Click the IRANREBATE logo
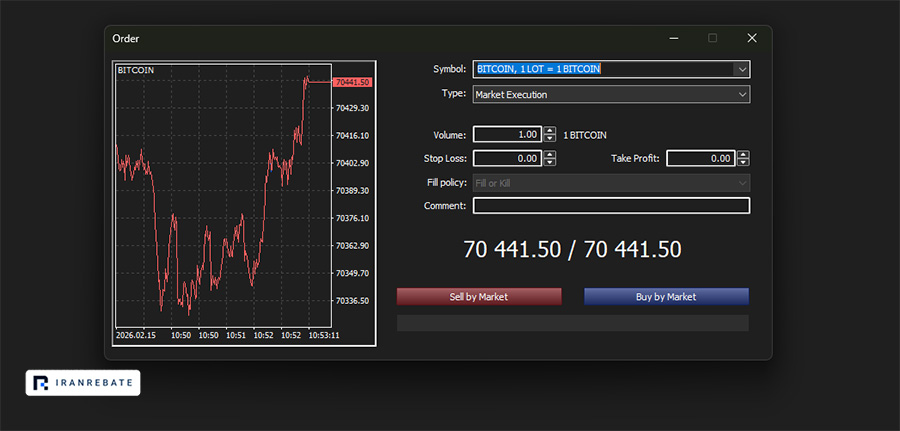 pyautogui.click(x=83, y=383)
